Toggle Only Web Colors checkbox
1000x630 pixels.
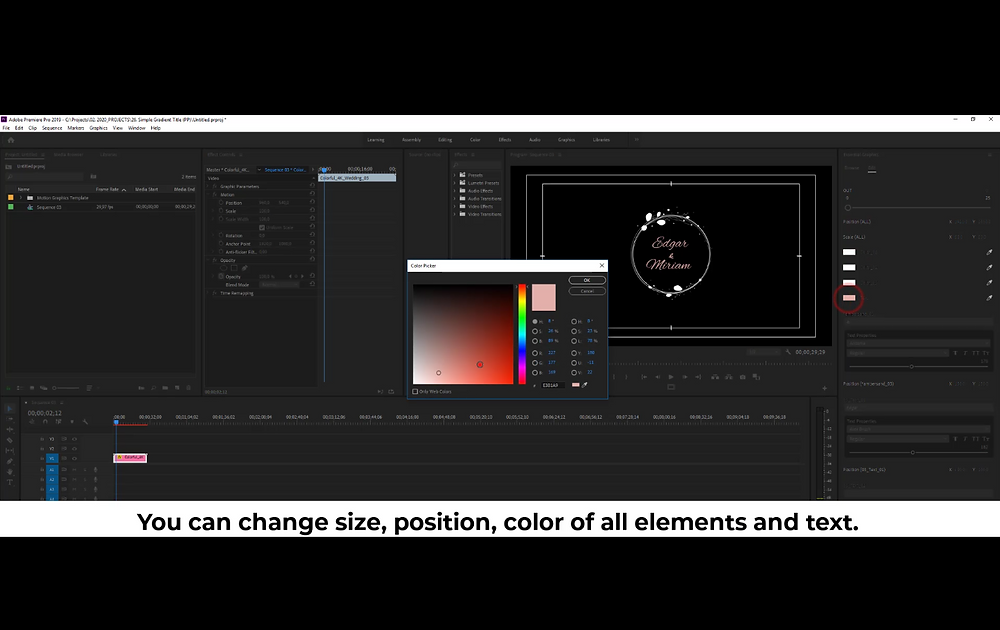[x=415, y=392]
